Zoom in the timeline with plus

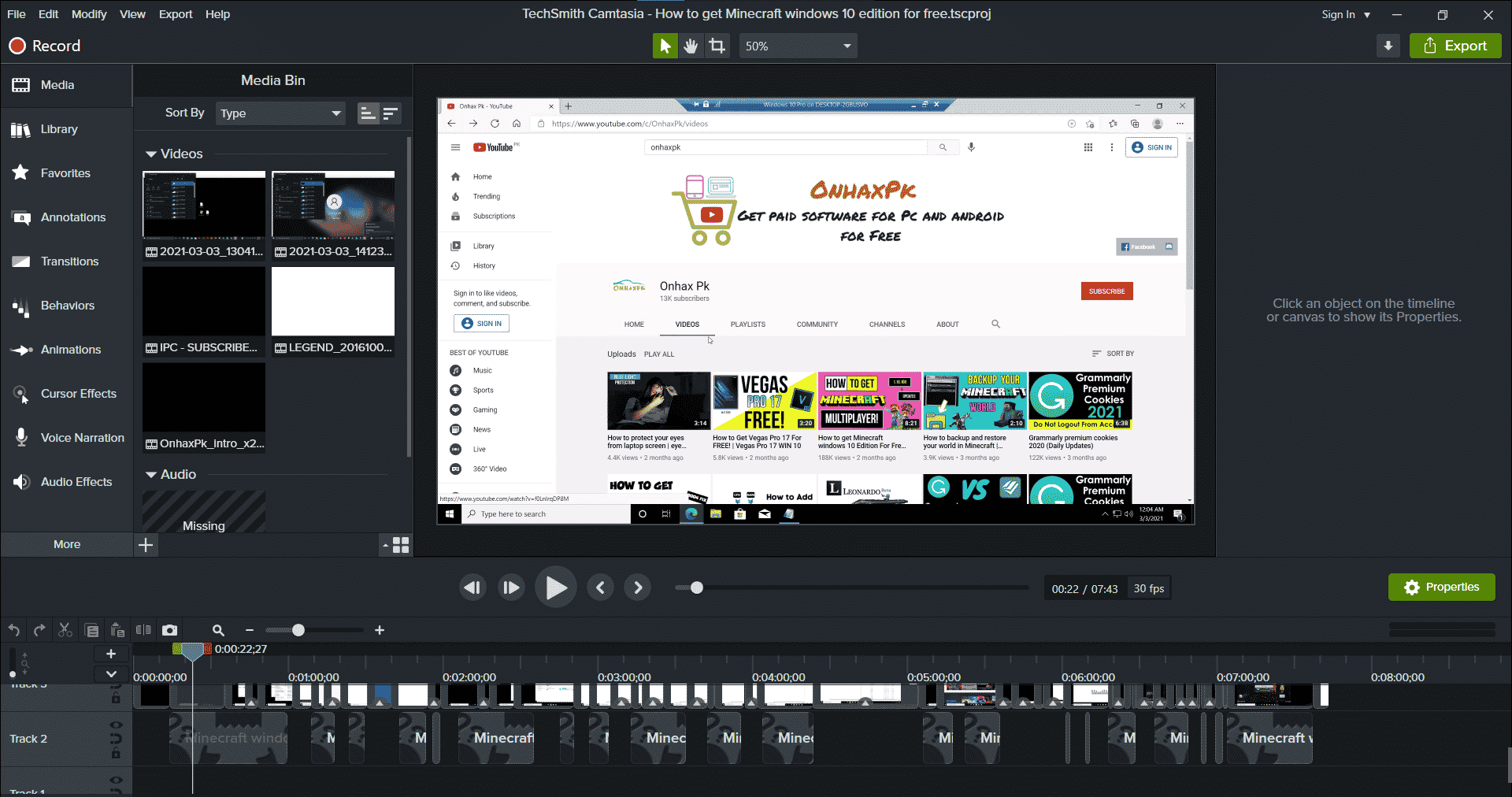pos(380,630)
